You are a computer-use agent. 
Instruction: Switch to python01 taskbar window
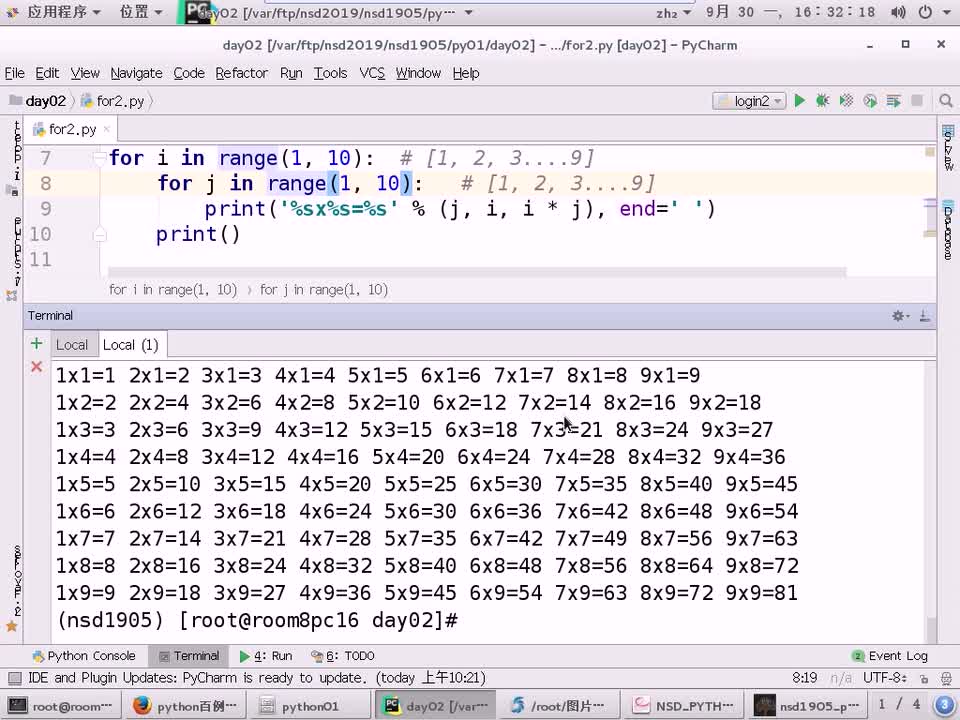point(310,706)
